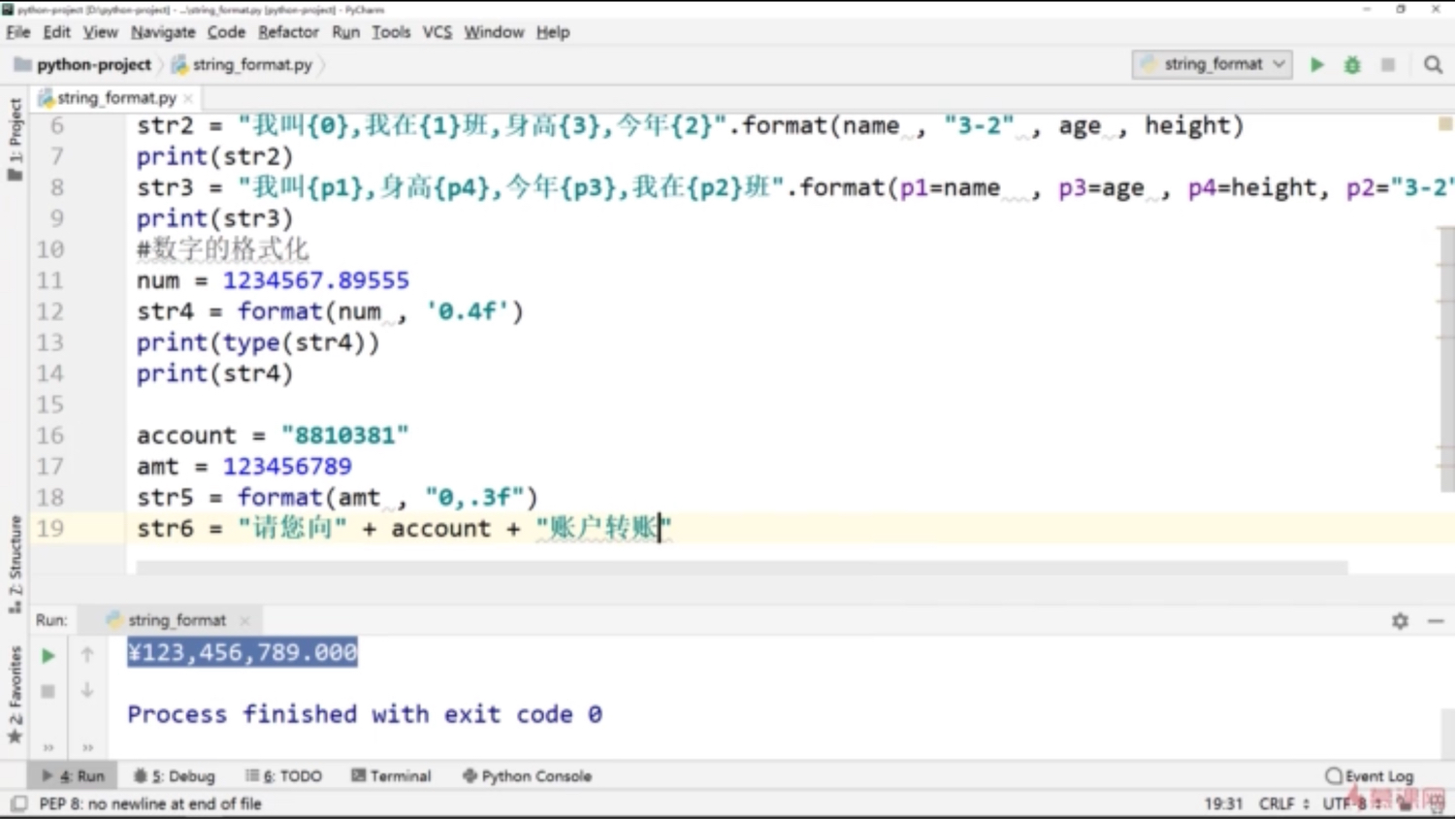
Task: Click 'Process finished with exit code 0'
Action: (365, 715)
